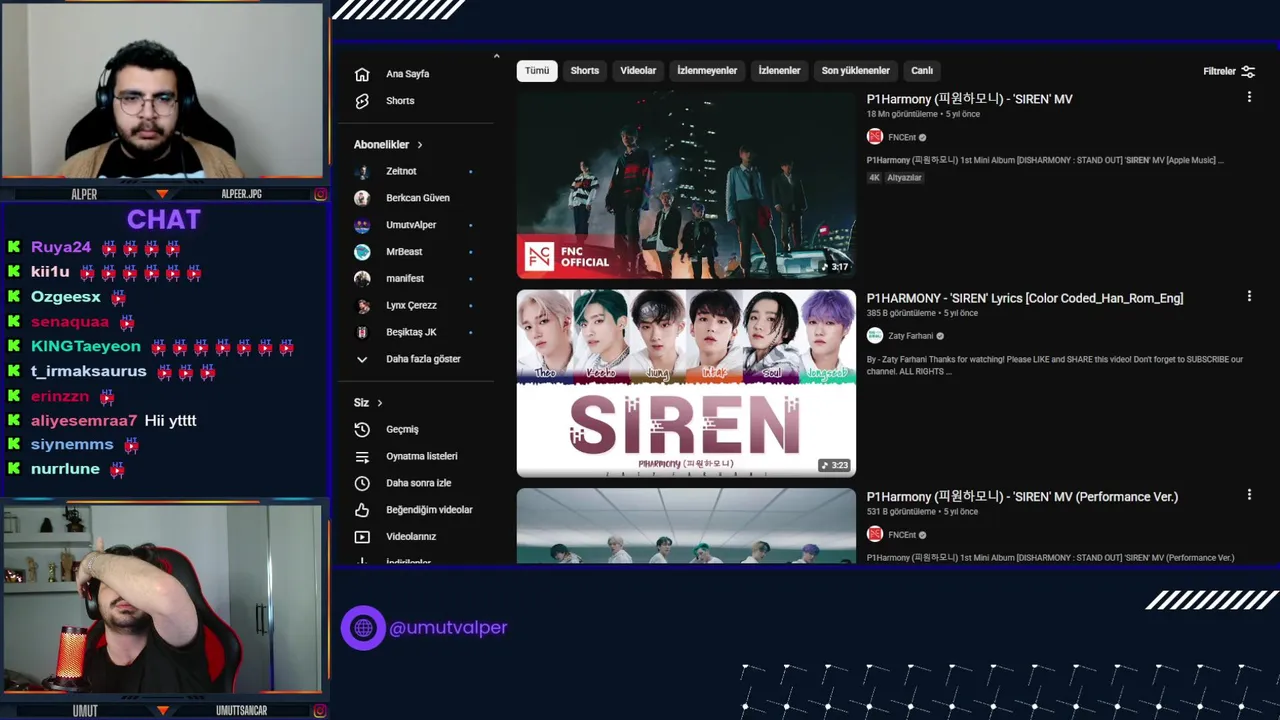
Task: Open options menu for SIREN MV video
Action: pos(1249,97)
